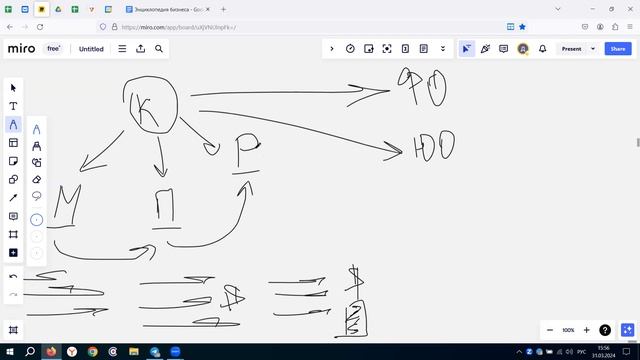Screen dimensions: 640x360
Task: Switch to the active yellow pinned tab
Action: point(41,9)
